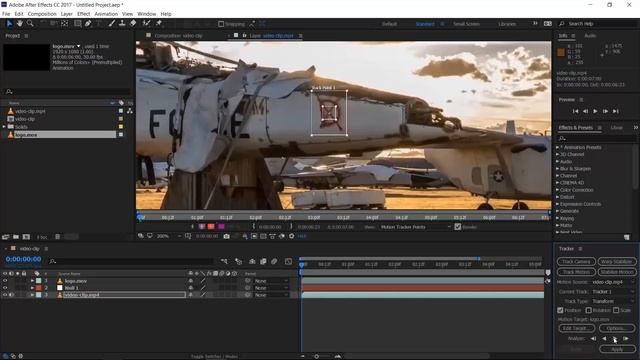
Task: Switch to Small Screen workspace
Action: 467,24
